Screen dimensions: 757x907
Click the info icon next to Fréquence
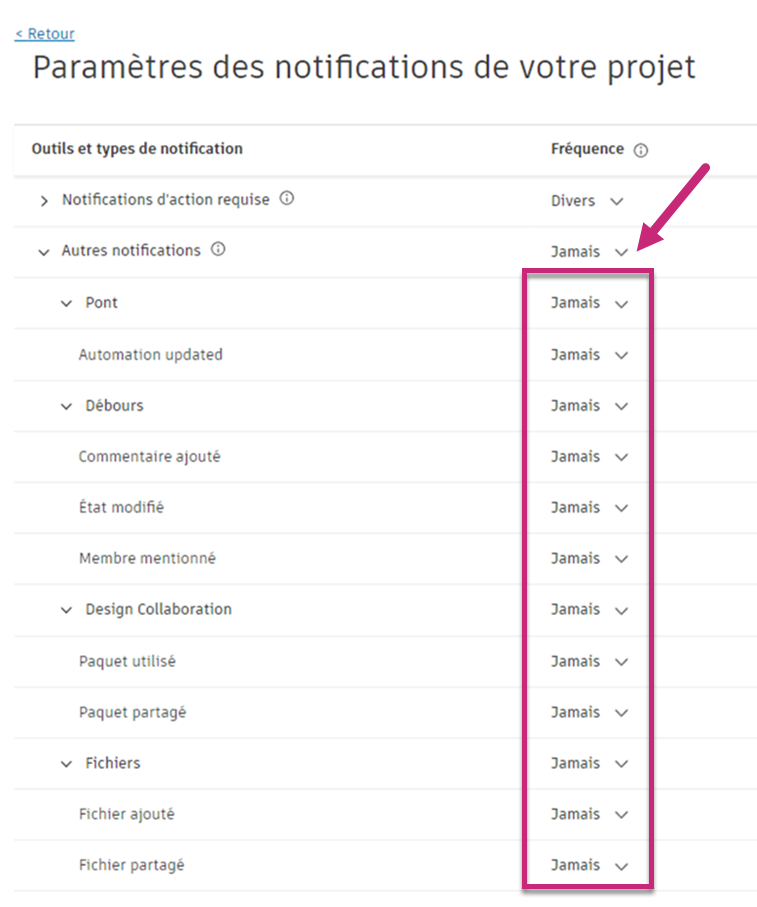641,150
